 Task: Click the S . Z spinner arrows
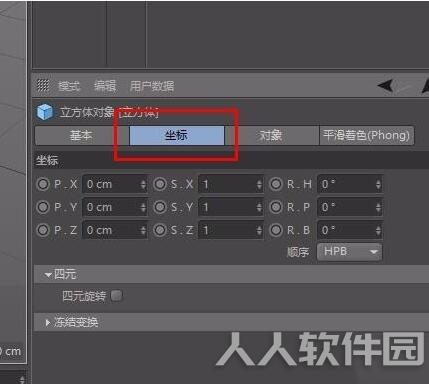tap(260, 230)
